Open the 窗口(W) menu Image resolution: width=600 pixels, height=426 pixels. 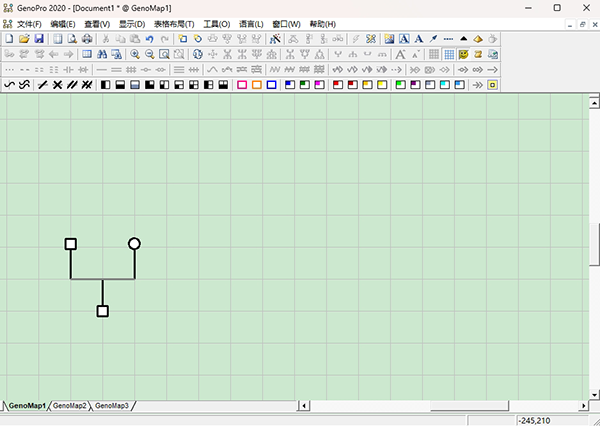286,24
